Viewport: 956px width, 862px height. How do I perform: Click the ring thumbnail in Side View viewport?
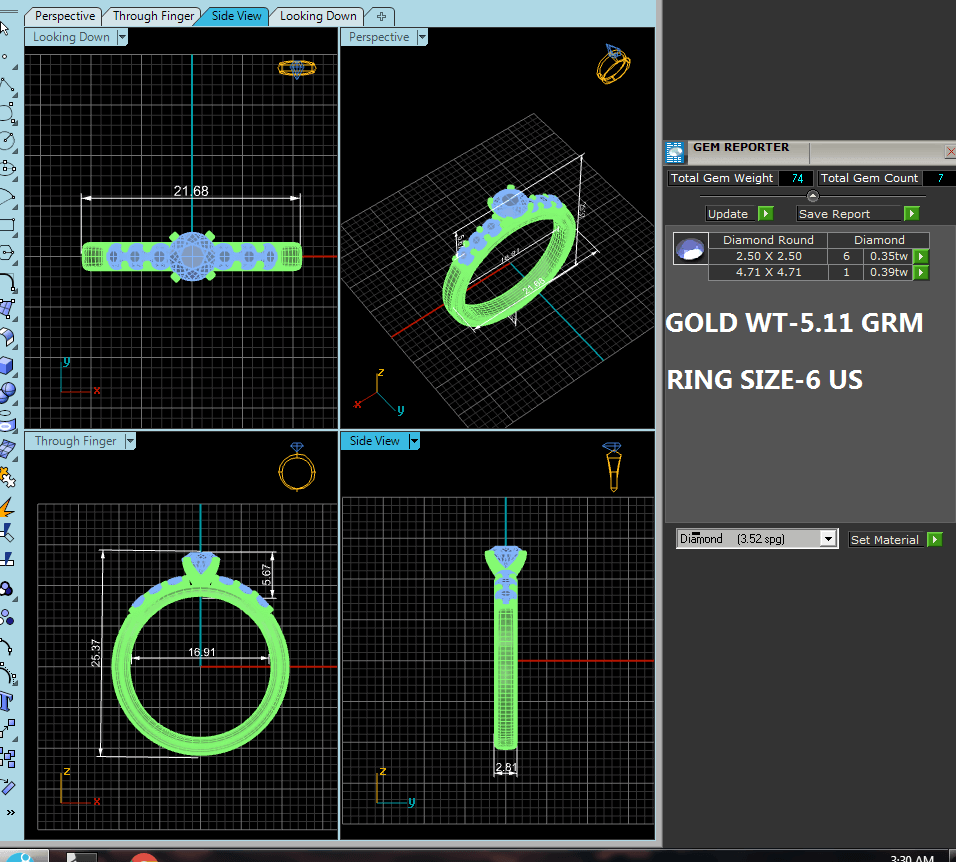(x=613, y=467)
